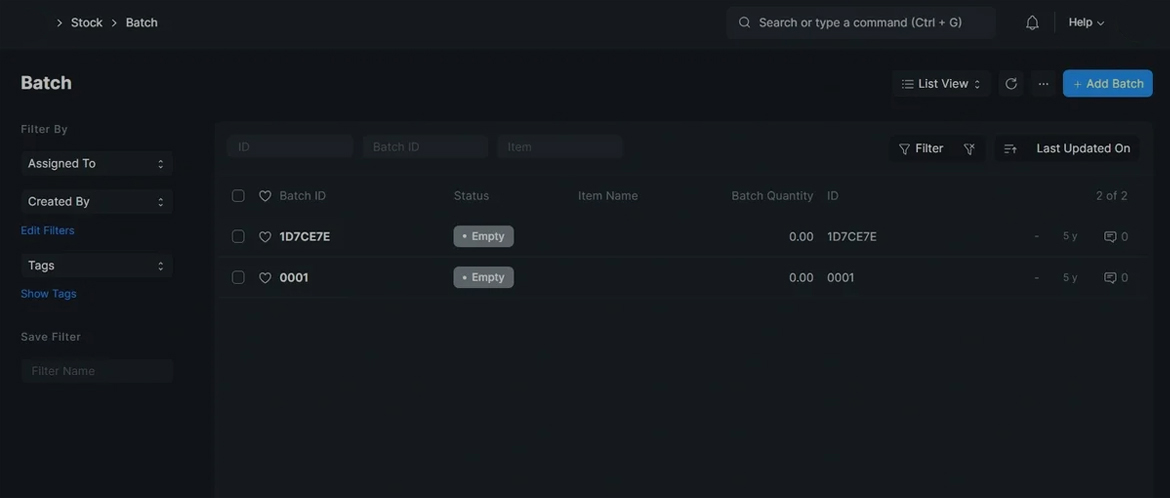
Task: Open comments for batch 1D7CE7E
Action: pos(1116,237)
